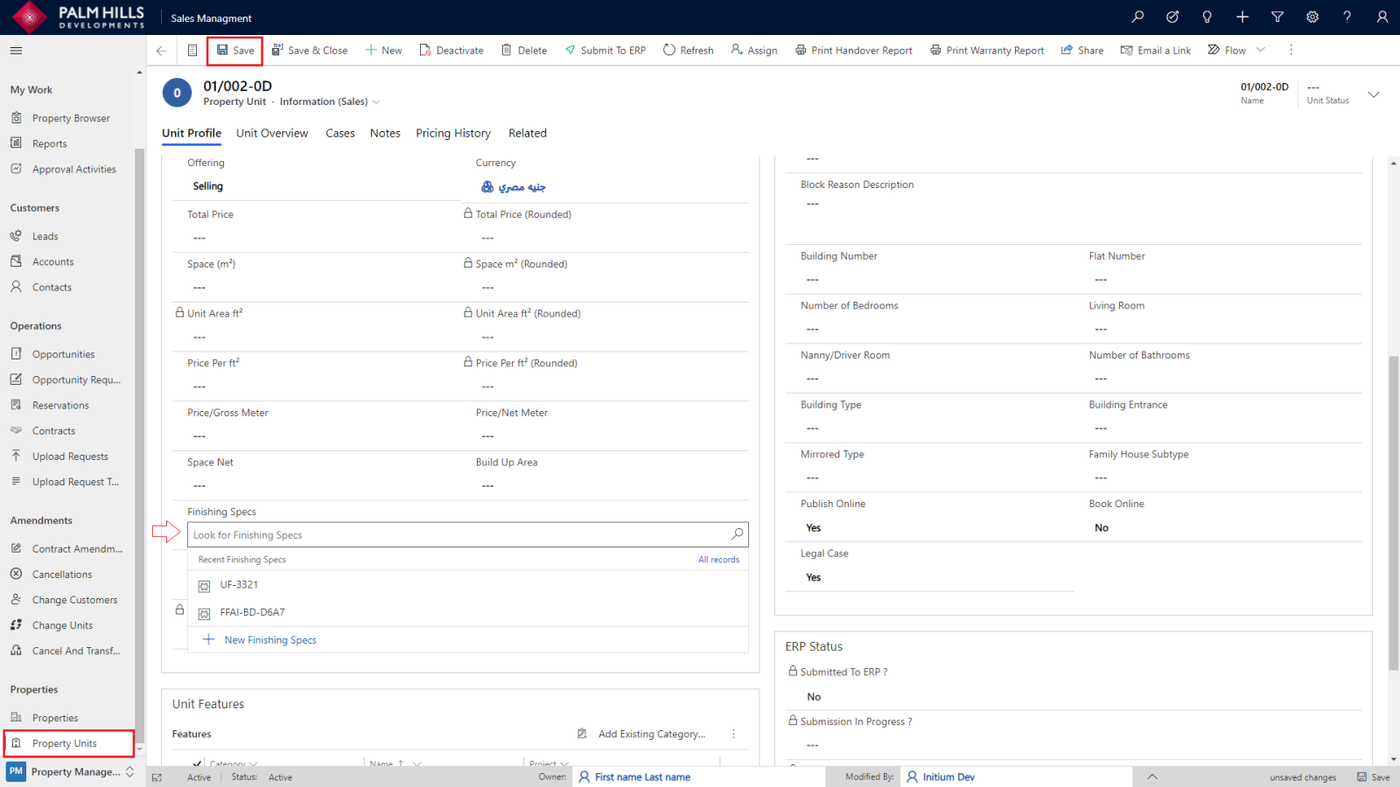
Task: Toggle the Legal Case Yes value
Action: pyautogui.click(x=813, y=577)
